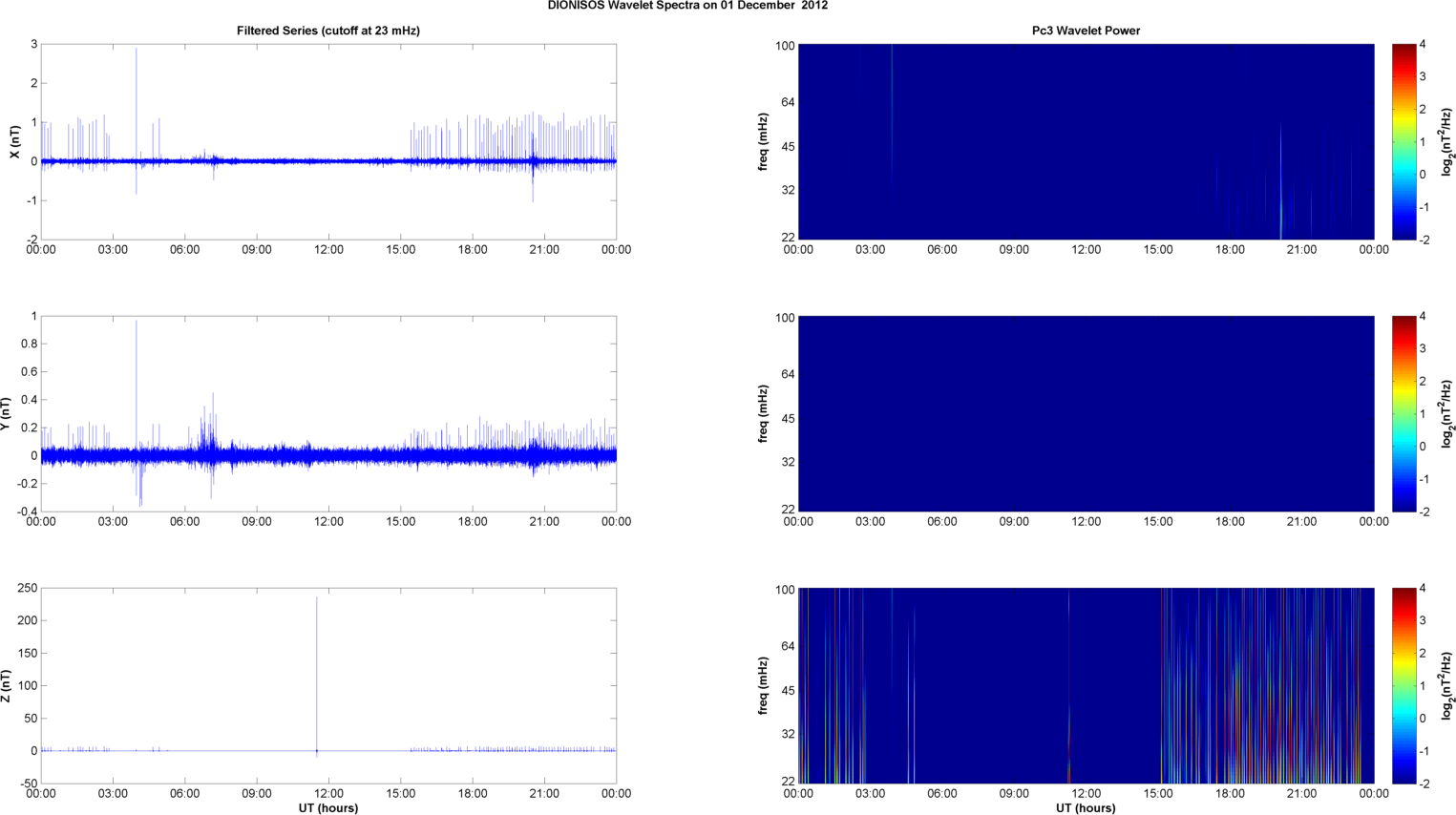The width and height of the screenshot is (1456, 815).
Task: Click the top spectrogram's color scale bar
Action: click(1403, 141)
